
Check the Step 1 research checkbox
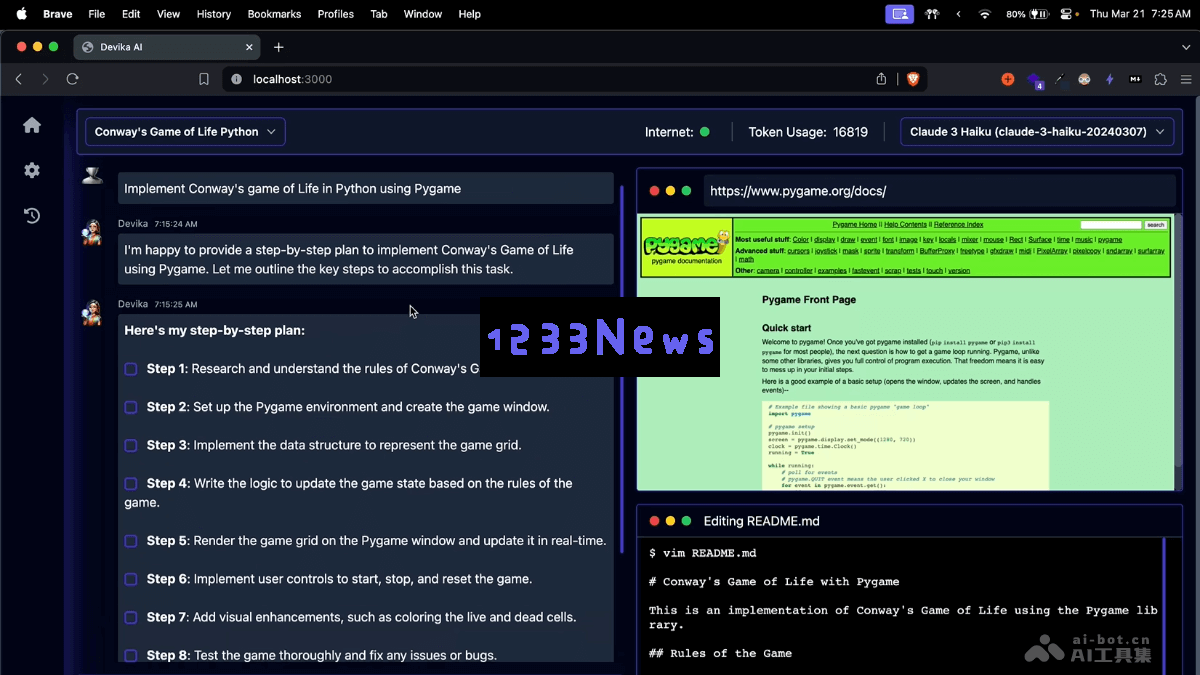coord(131,369)
